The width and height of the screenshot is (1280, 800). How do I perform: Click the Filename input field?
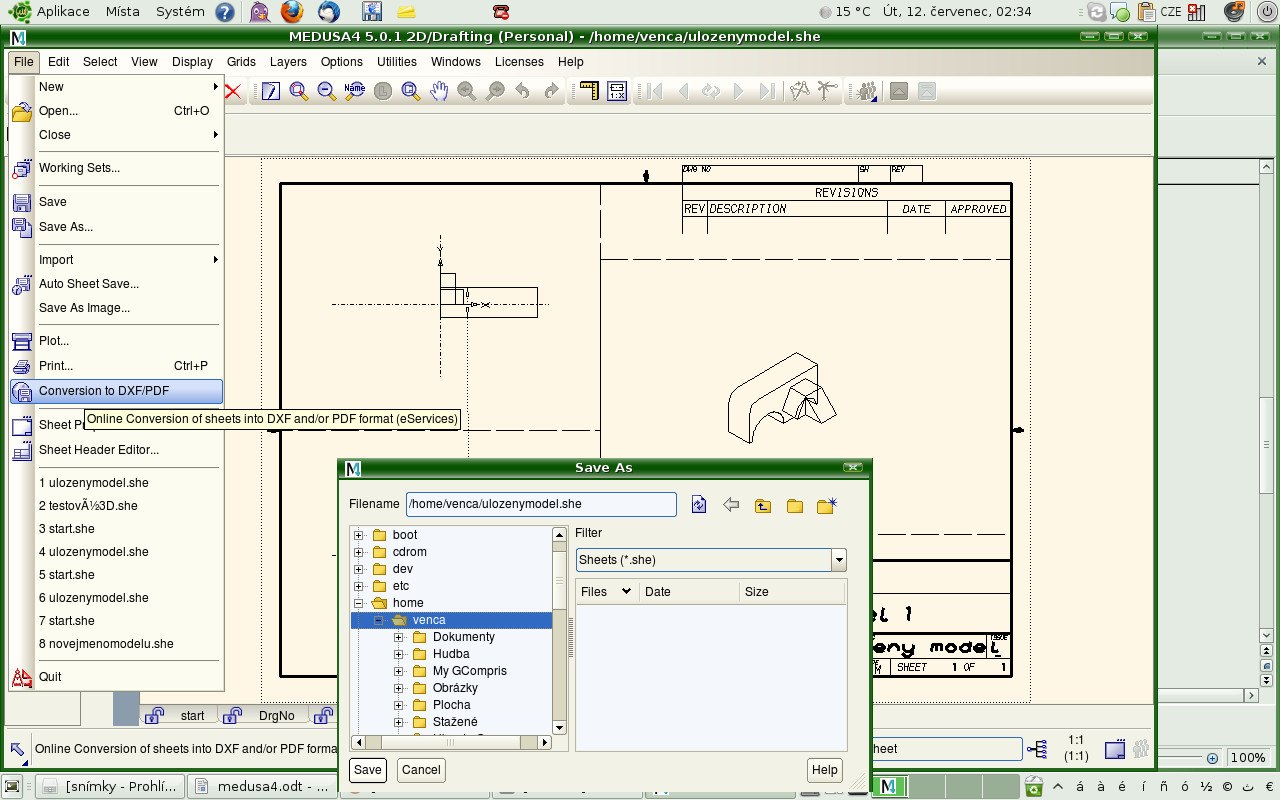point(541,504)
